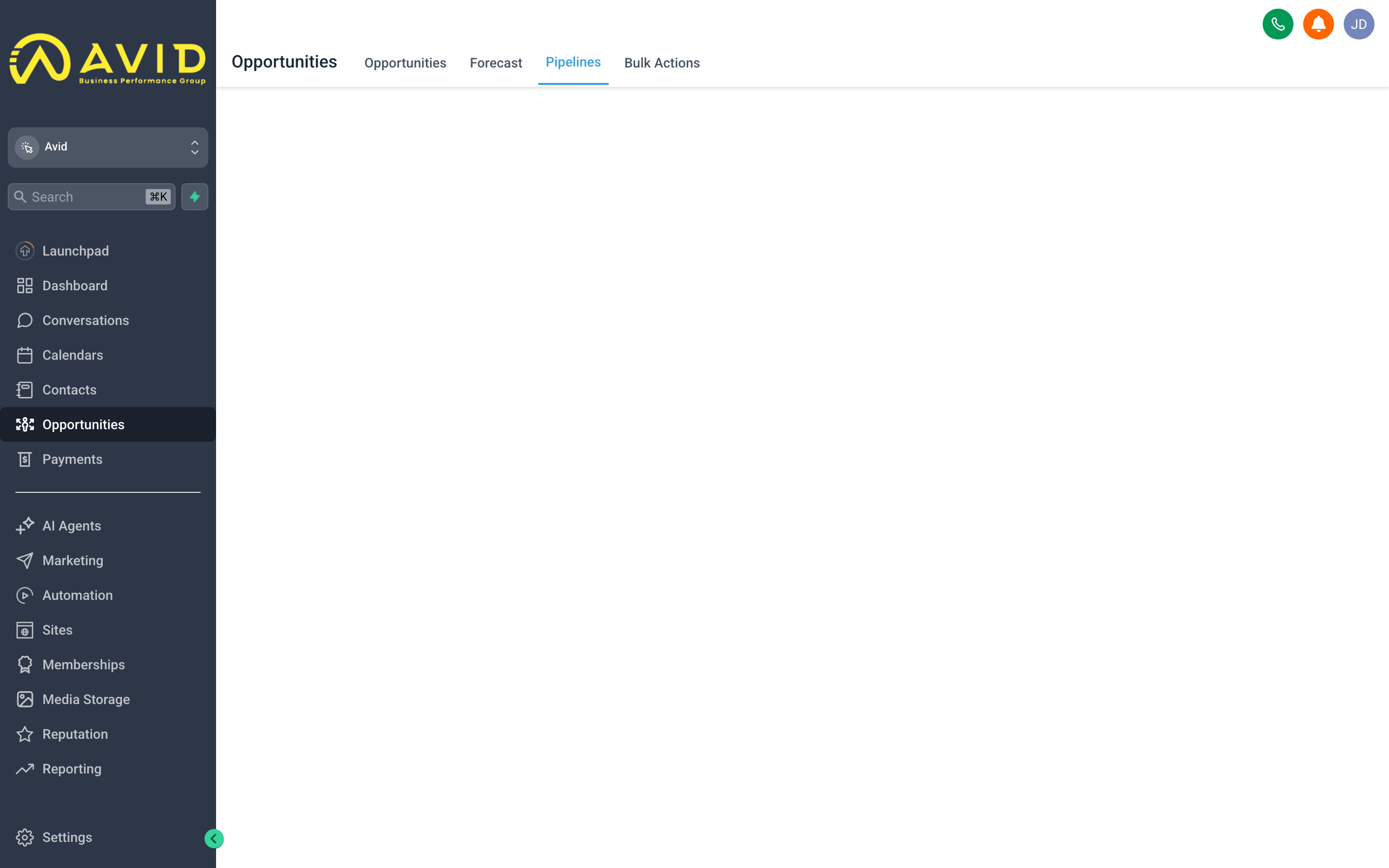Click the Automation play circle icon

(x=25, y=596)
